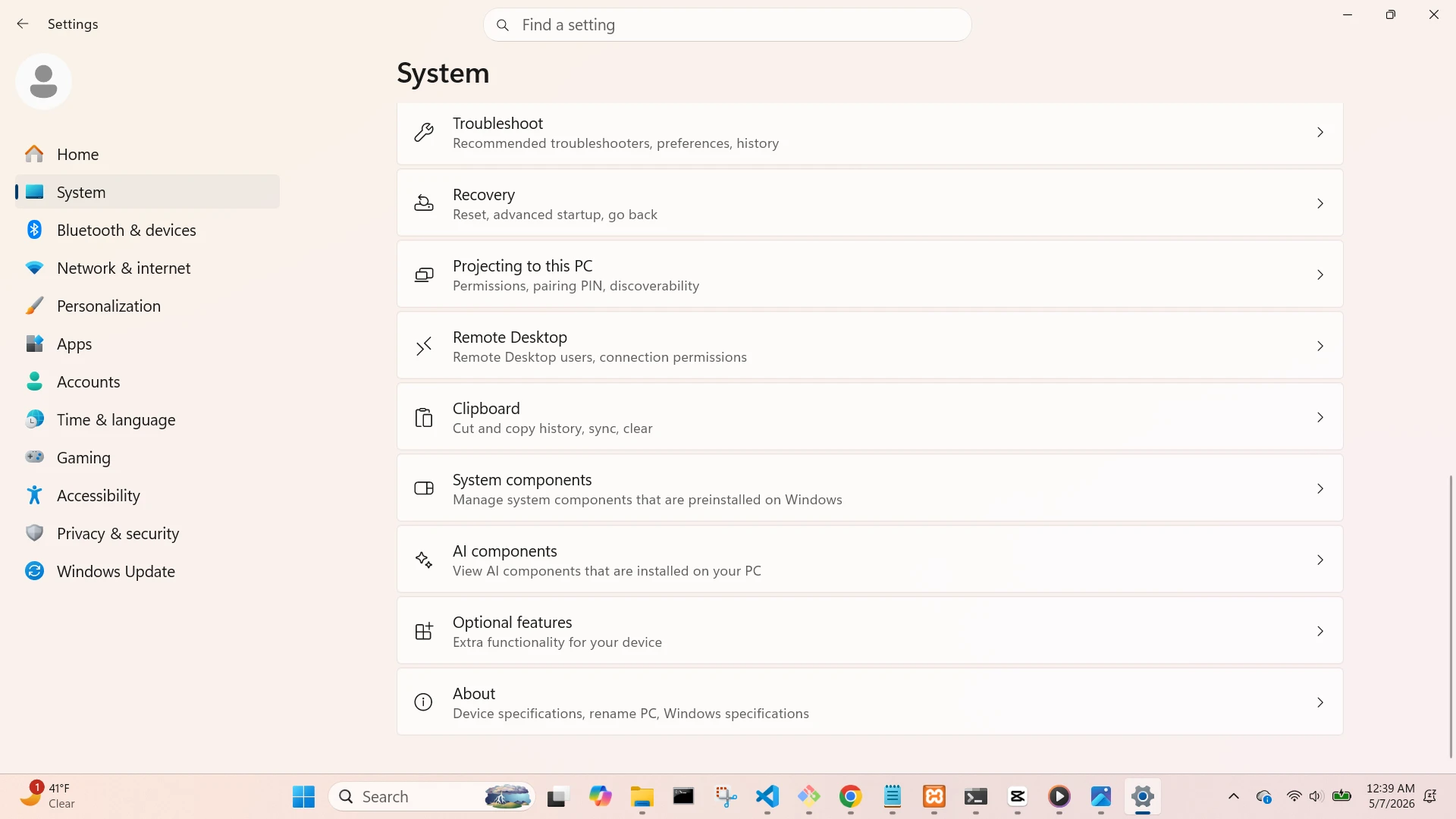Open the weather widget showing 41°F Clear
The width and height of the screenshot is (1456, 819).
(x=47, y=796)
